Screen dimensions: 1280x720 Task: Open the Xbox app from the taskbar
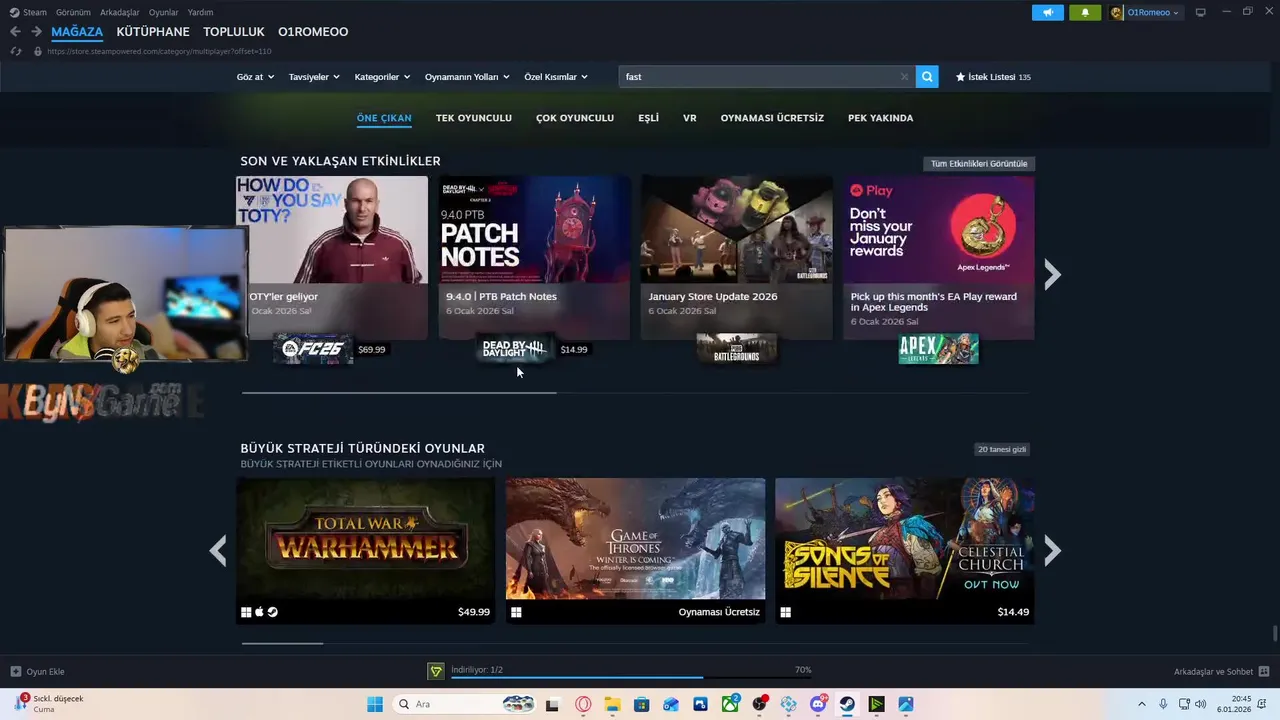(730, 704)
